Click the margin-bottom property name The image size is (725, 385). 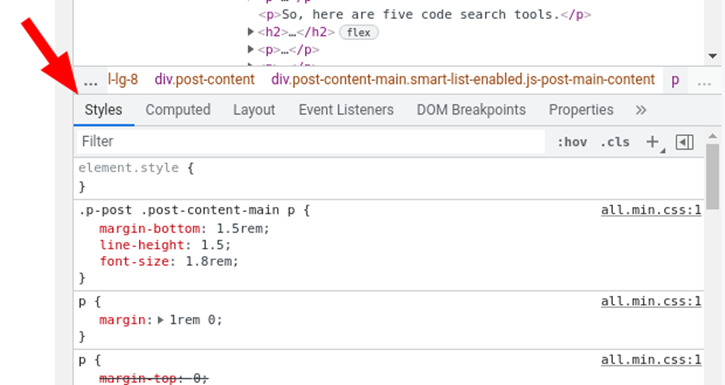point(150,229)
